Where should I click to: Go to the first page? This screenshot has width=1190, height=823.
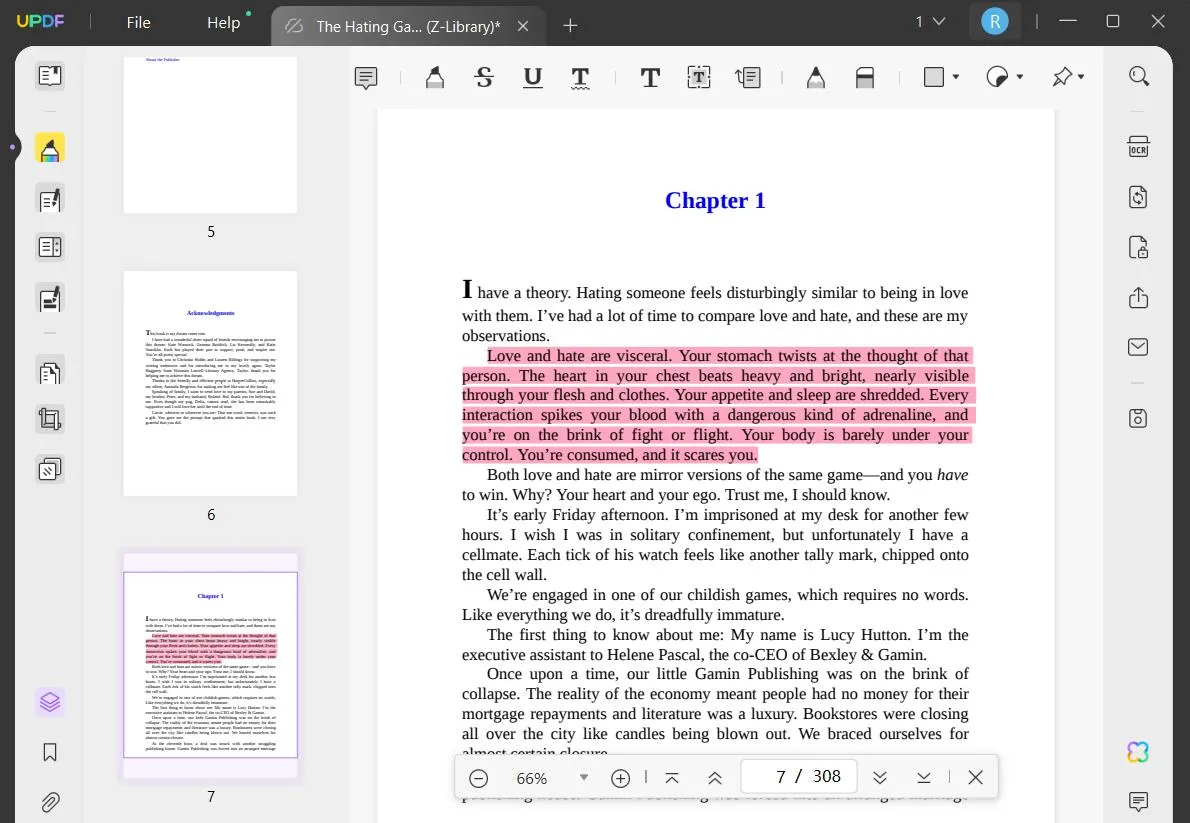tap(672, 778)
